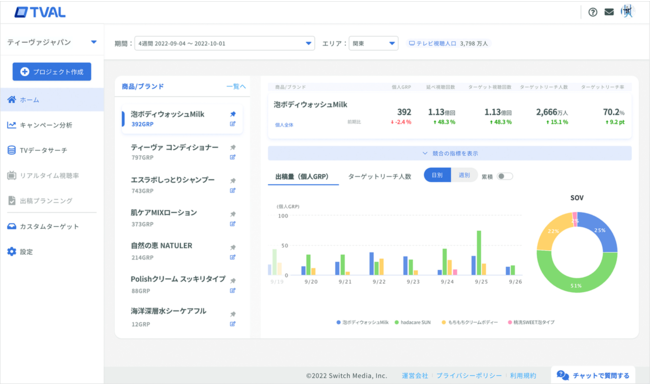
Task: Toggle hadacare SUN legend series
Action: point(413,322)
